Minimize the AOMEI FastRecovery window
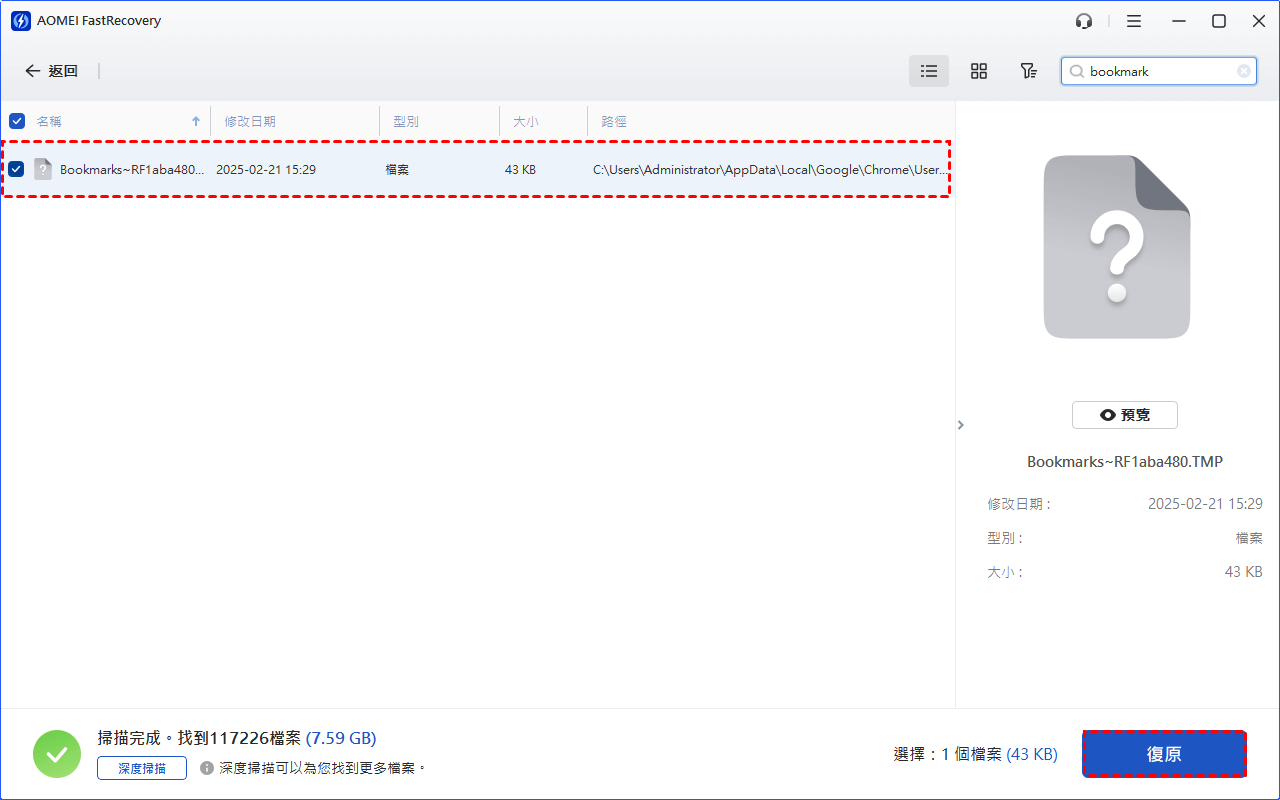The height and width of the screenshot is (800, 1280). pos(1178,21)
